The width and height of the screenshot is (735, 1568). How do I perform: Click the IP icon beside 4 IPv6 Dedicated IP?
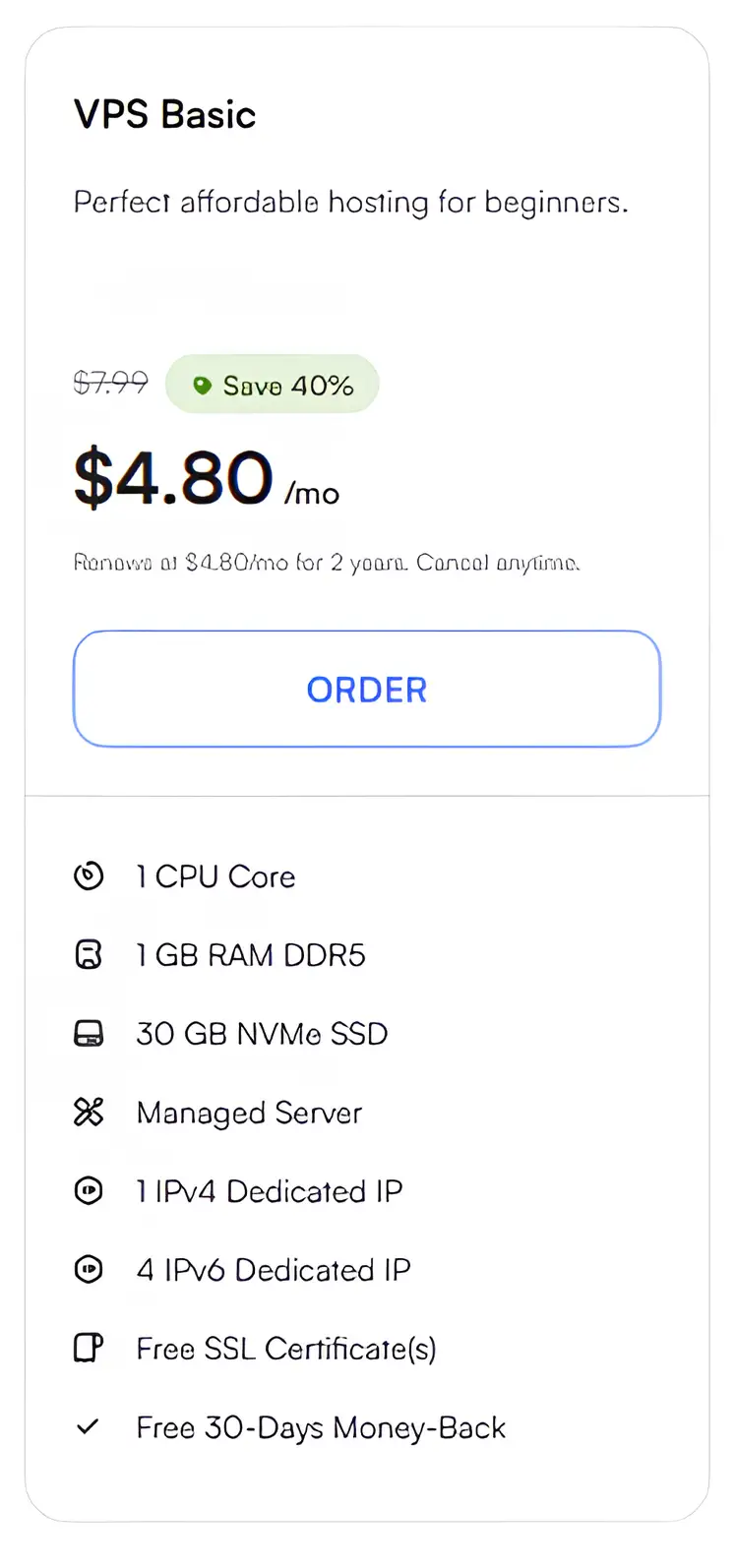89,1270
